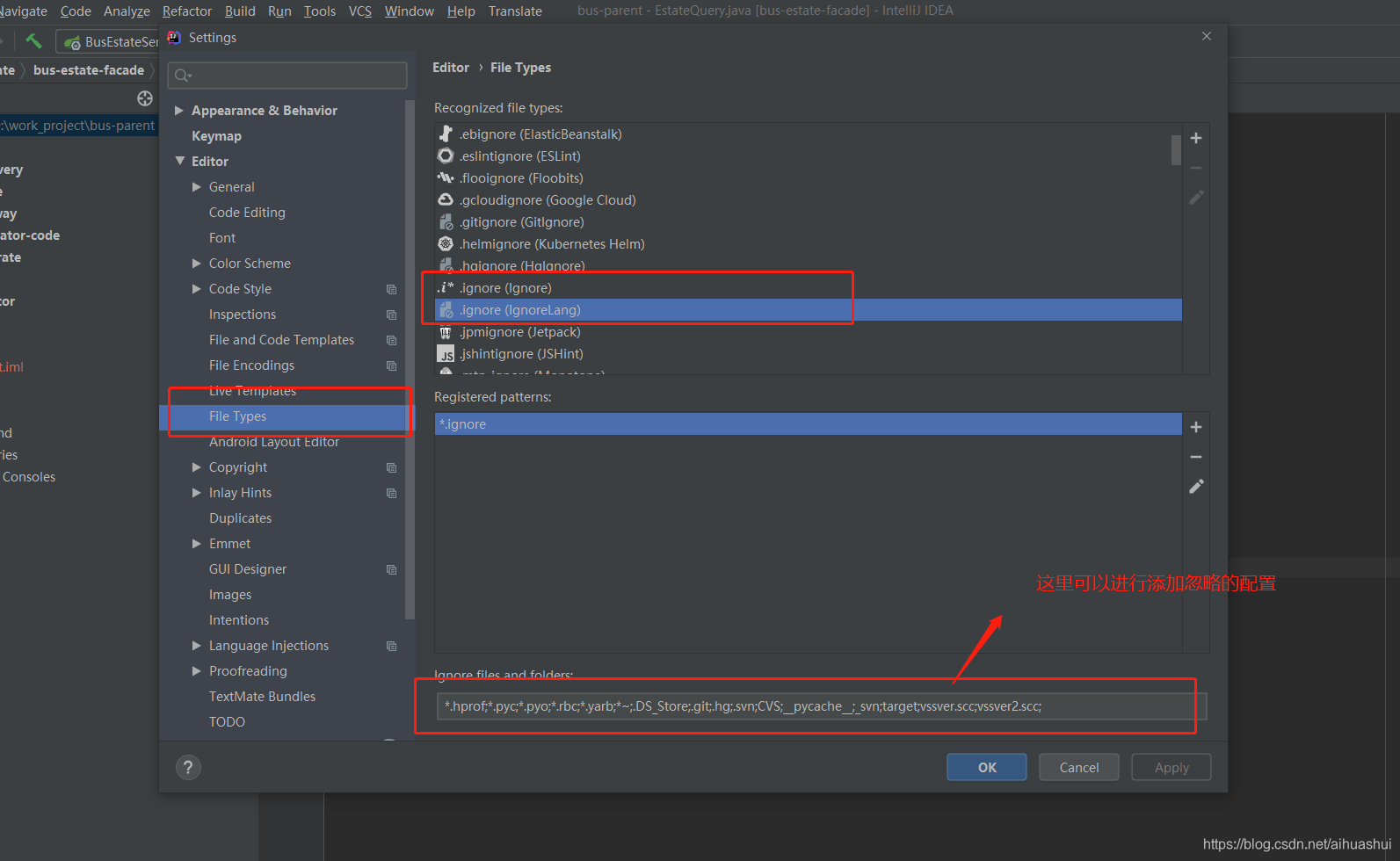Open the VCS menu
The height and width of the screenshot is (861, 1400).
click(x=359, y=11)
